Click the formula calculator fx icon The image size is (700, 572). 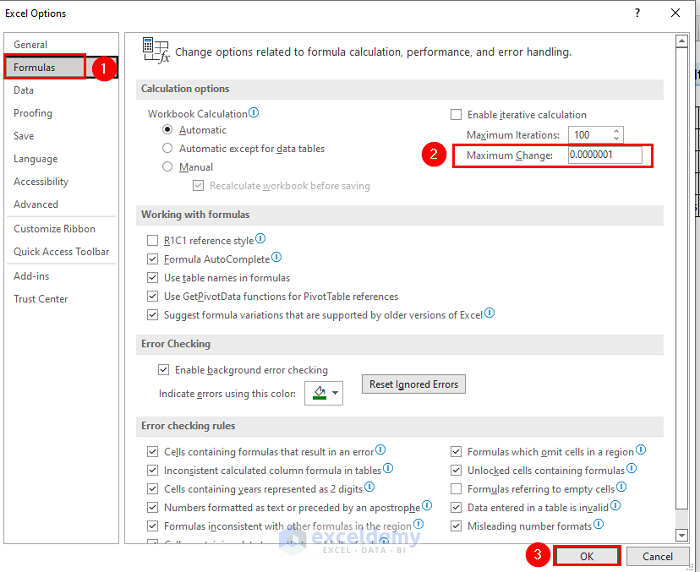pyautogui.click(x=156, y=50)
